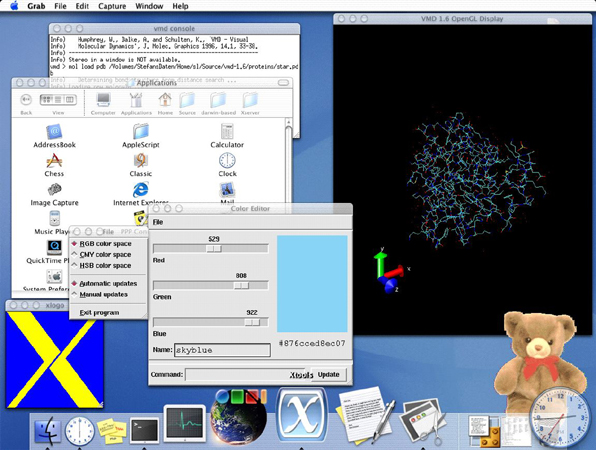
Task: Open the Apple menu
Action: pos(14,6)
